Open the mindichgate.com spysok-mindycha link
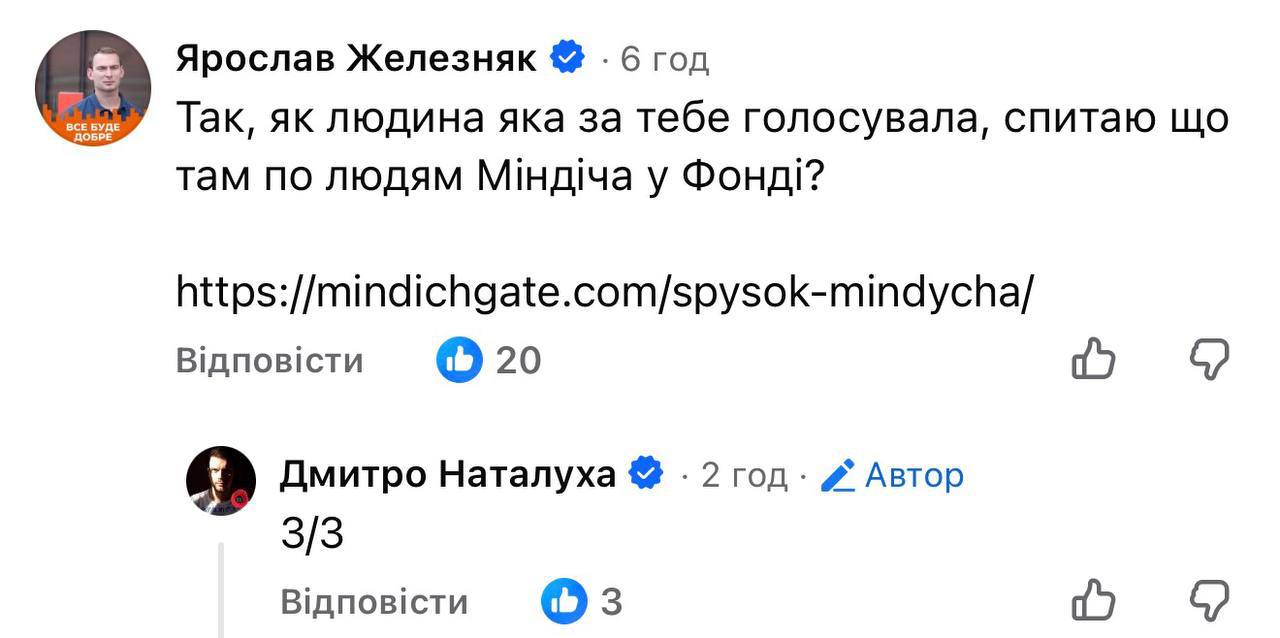 (603, 291)
